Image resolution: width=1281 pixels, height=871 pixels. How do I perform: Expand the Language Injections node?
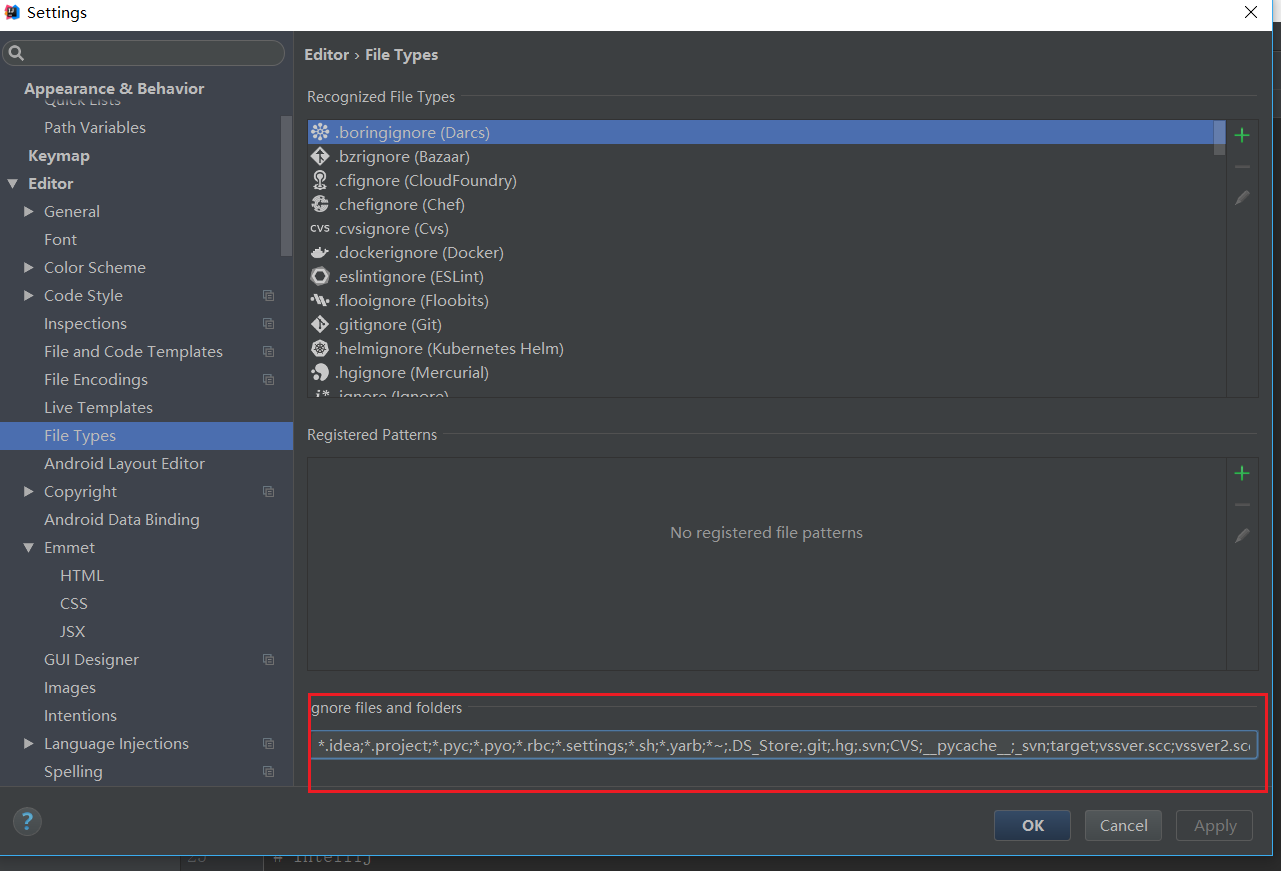coord(29,744)
